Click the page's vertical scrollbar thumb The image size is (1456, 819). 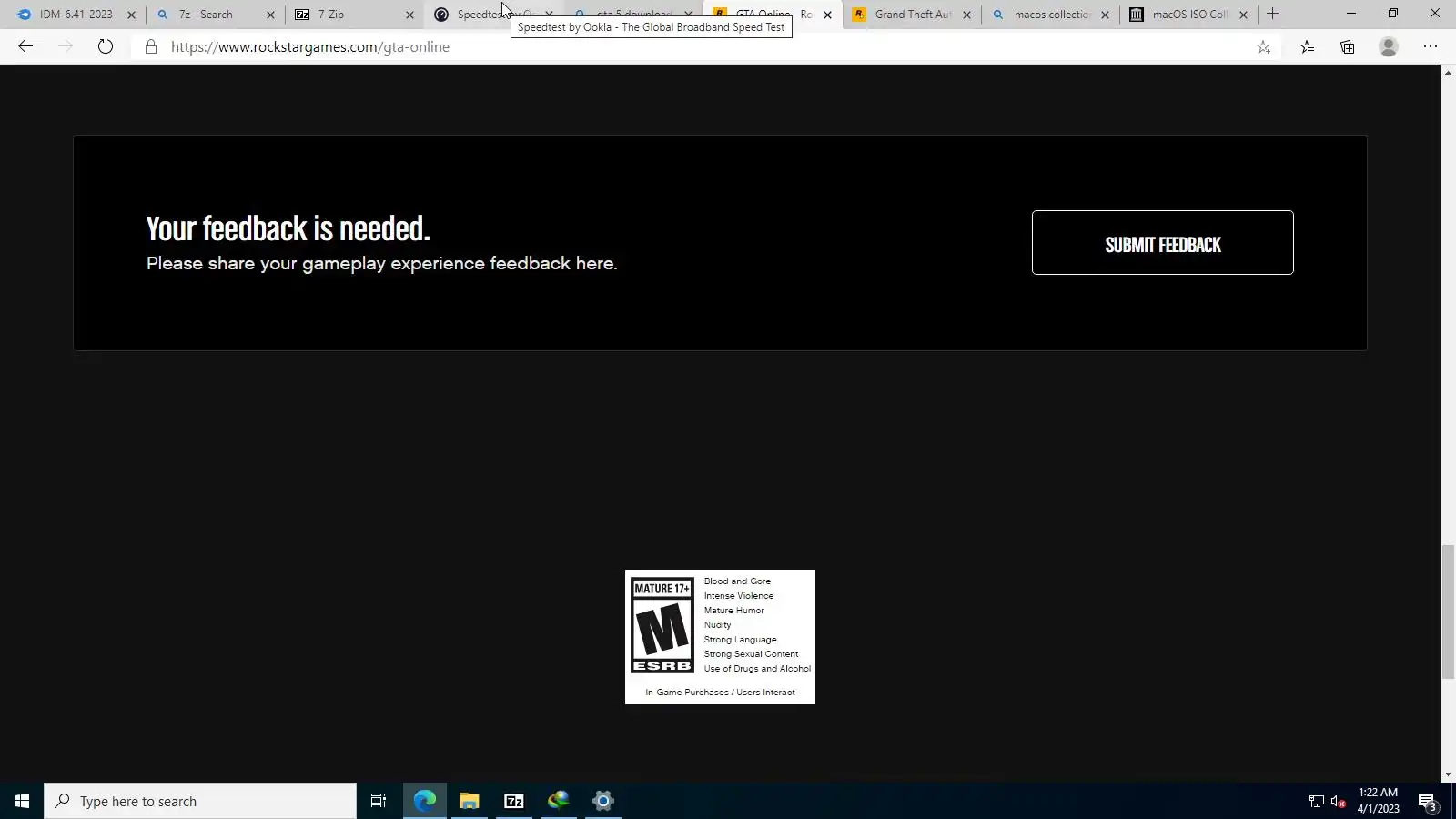1448,612
